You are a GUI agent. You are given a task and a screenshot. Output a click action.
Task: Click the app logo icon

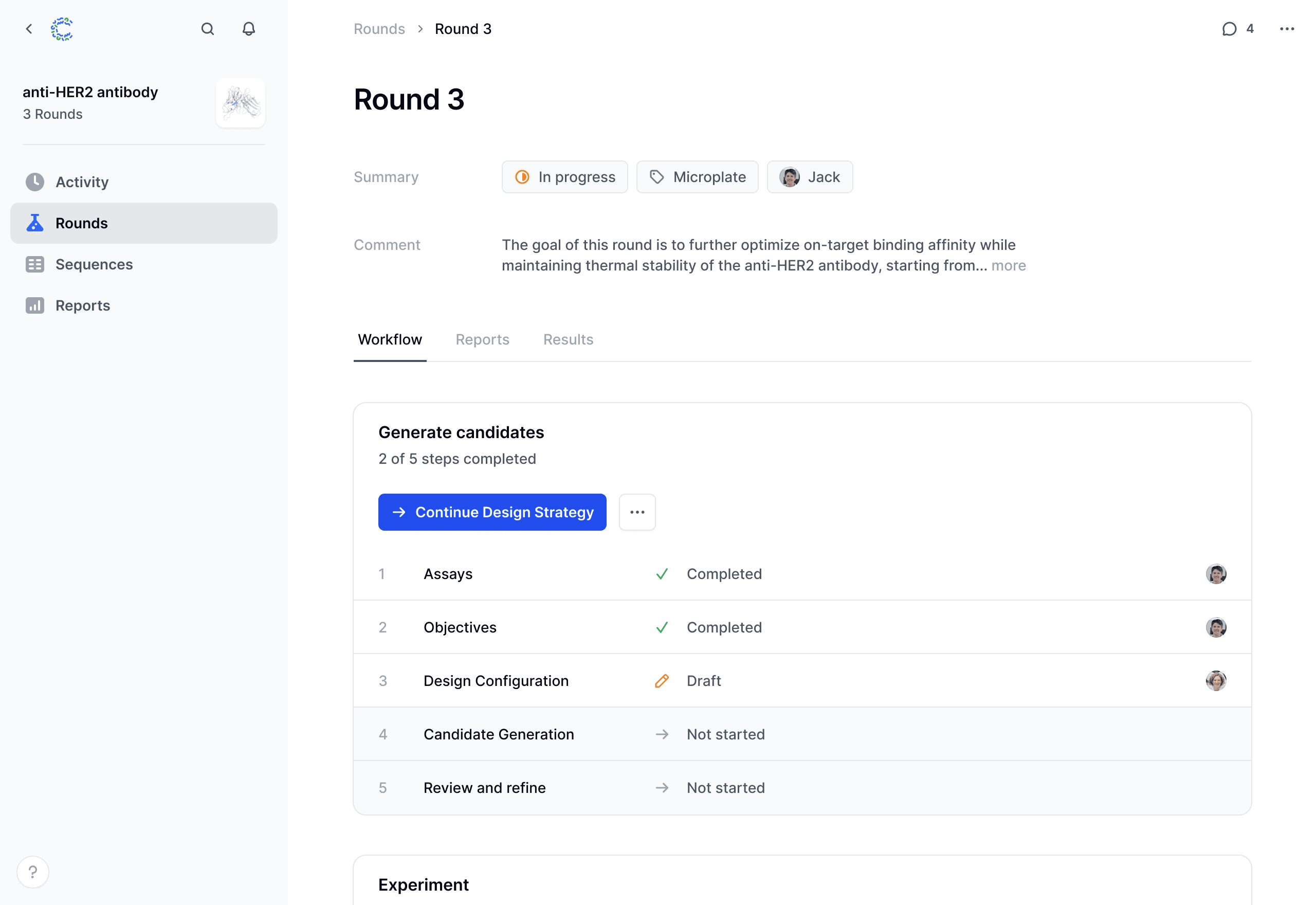coord(62,29)
